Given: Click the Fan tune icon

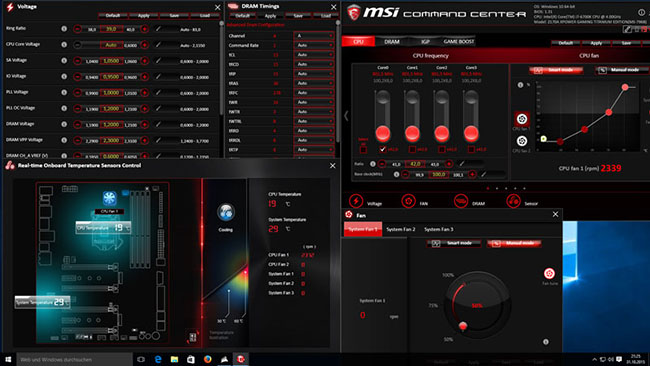Looking at the screenshot, I should tap(549, 274).
